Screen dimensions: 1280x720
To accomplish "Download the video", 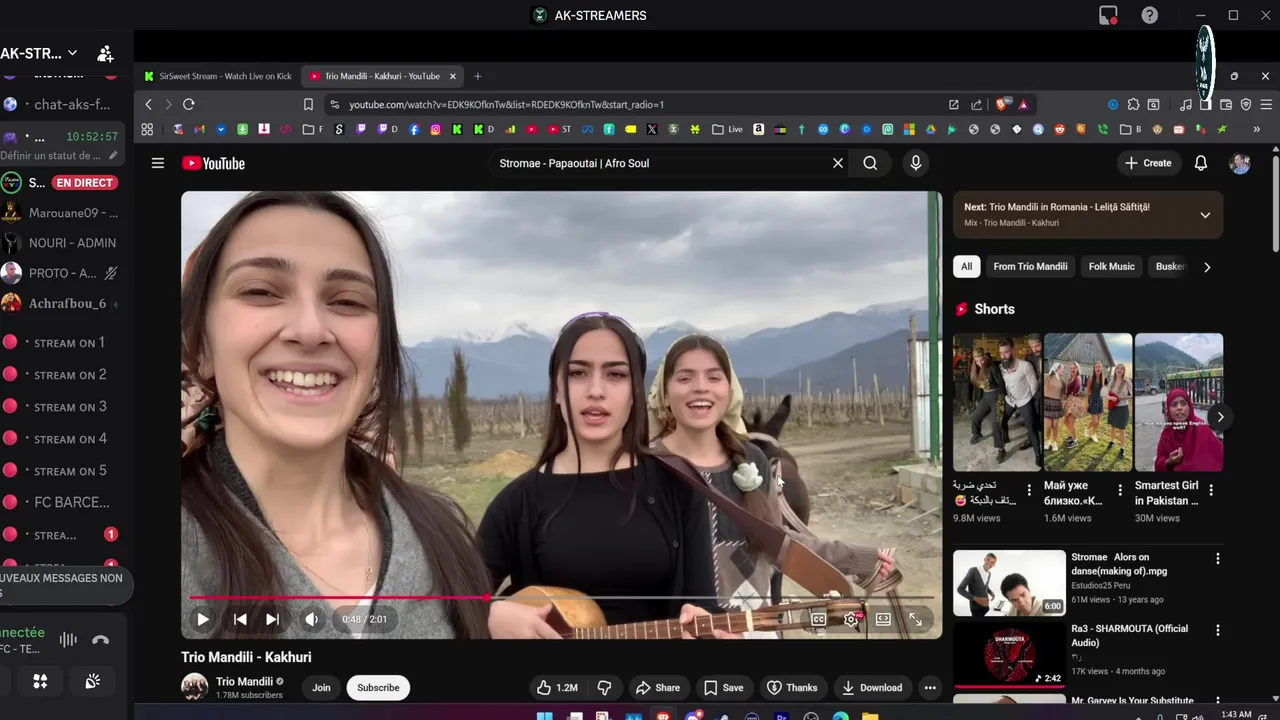I will 872,687.
